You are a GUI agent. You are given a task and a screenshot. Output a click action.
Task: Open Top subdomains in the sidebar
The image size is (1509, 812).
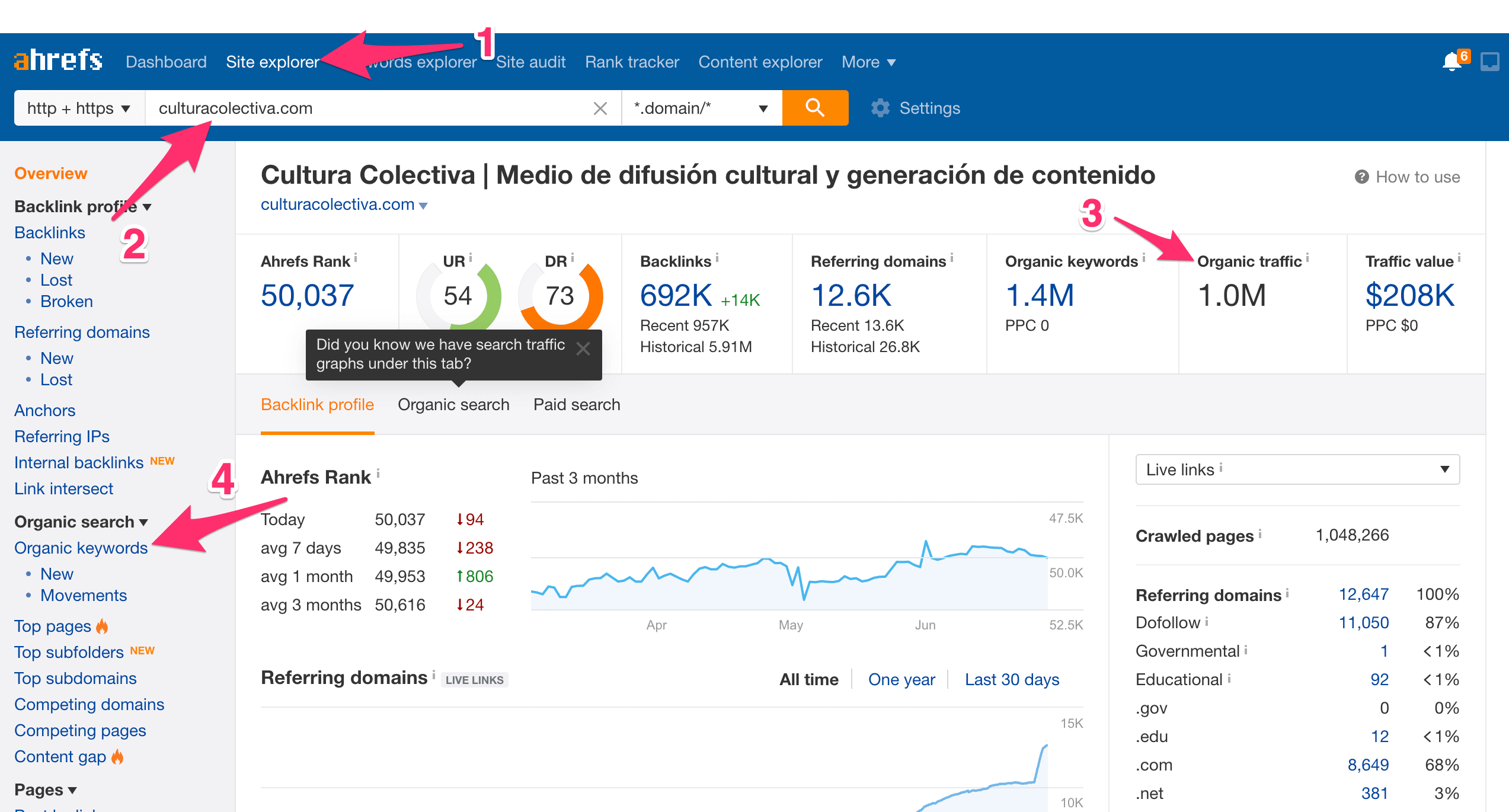pyautogui.click(x=75, y=678)
